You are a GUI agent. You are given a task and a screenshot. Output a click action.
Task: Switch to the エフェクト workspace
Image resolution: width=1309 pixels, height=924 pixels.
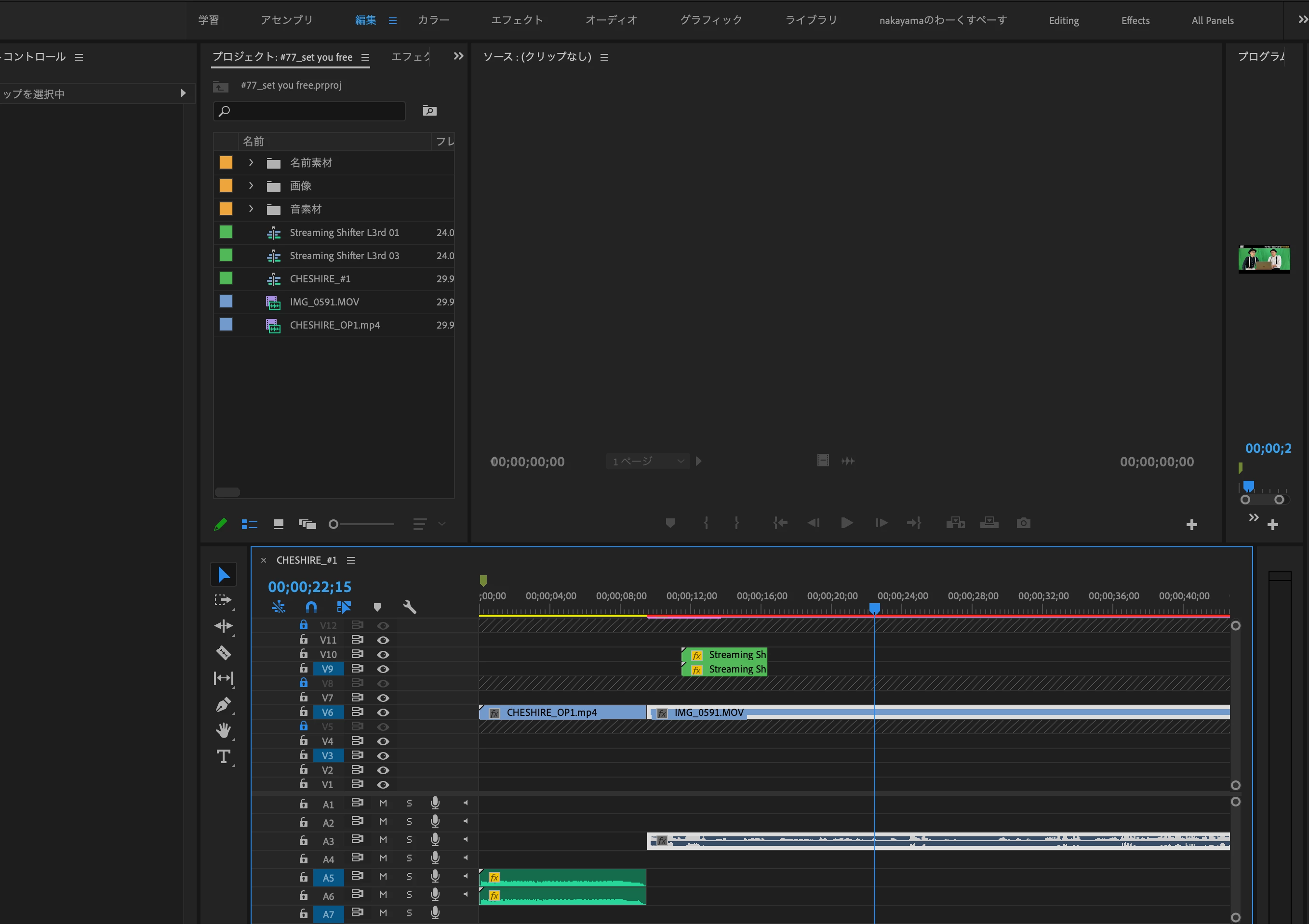click(517, 20)
